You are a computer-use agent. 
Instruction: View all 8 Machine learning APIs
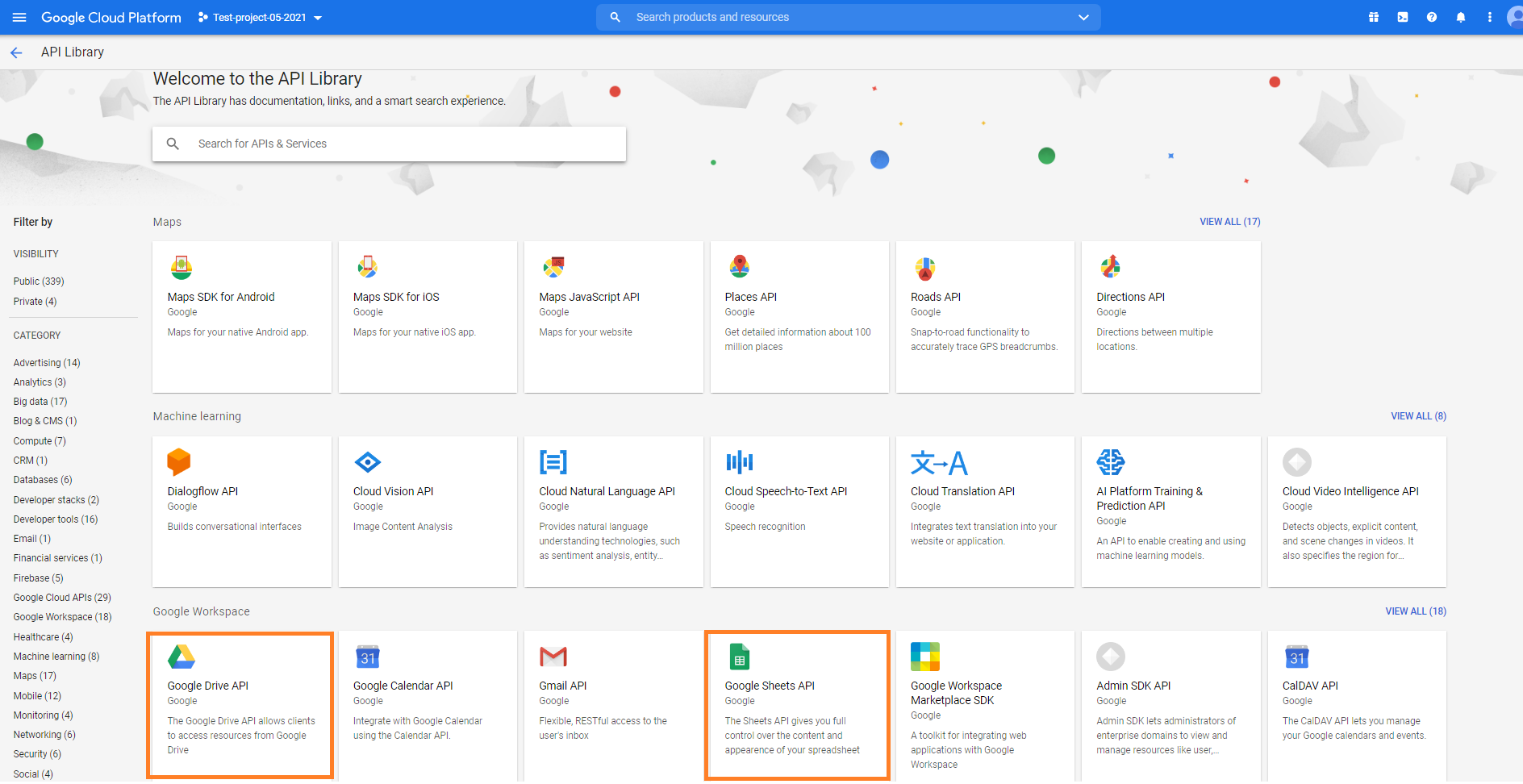click(x=1418, y=416)
